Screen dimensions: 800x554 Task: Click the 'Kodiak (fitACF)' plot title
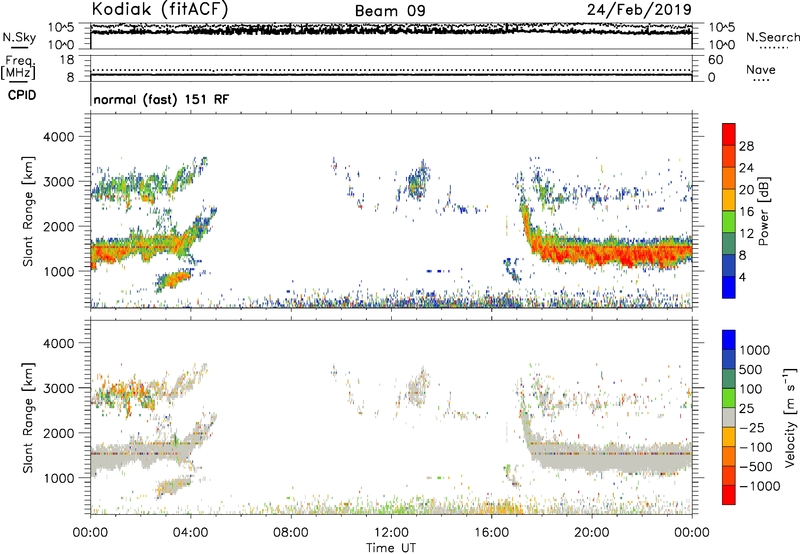coord(159,9)
